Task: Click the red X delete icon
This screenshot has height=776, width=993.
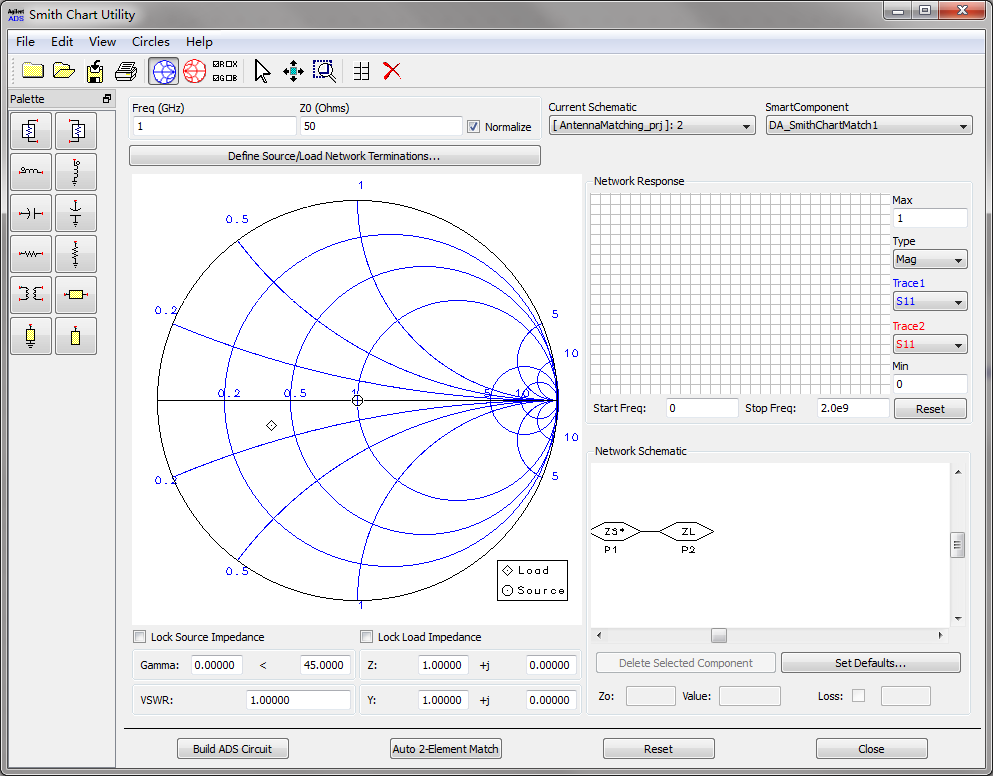Action: pyautogui.click(x=392, y=71)
